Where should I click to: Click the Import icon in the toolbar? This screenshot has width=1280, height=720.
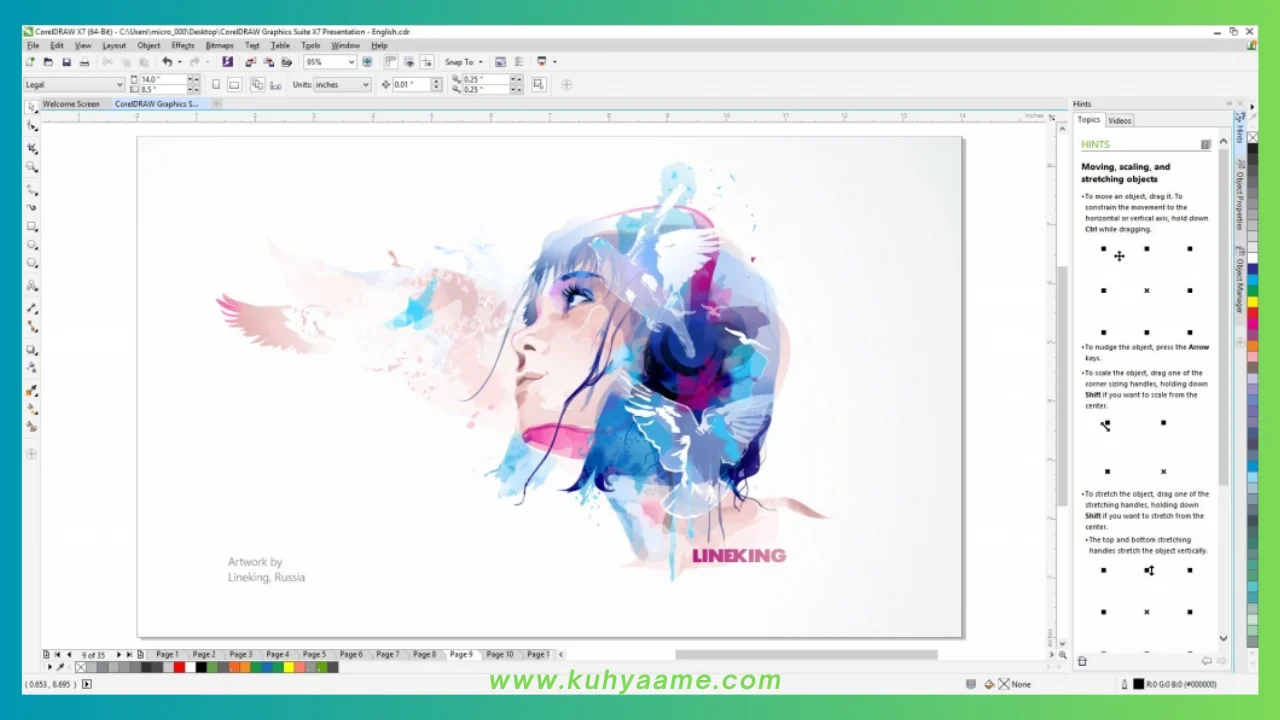click(249, 62)
